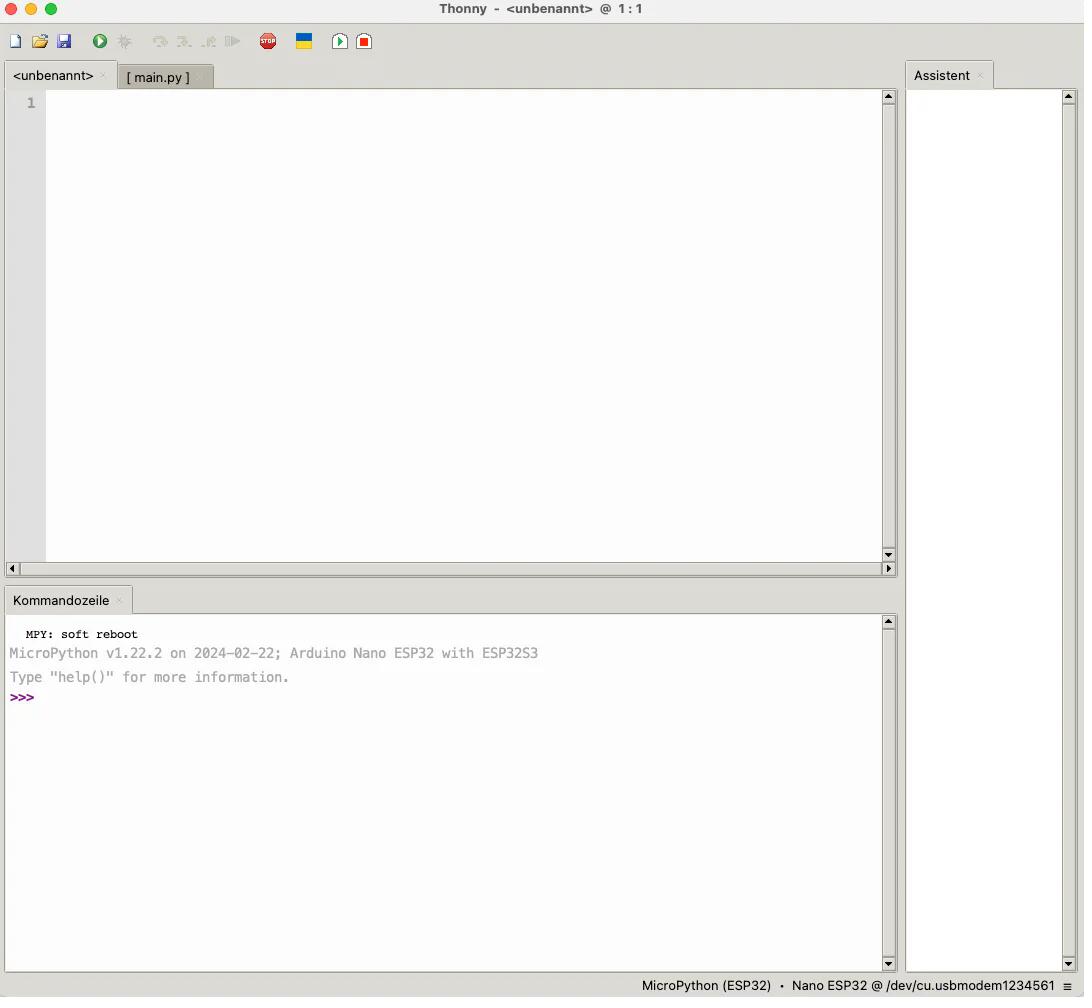
Task: Close the Assistent panel tab
Action: click(x=980, y=76)
